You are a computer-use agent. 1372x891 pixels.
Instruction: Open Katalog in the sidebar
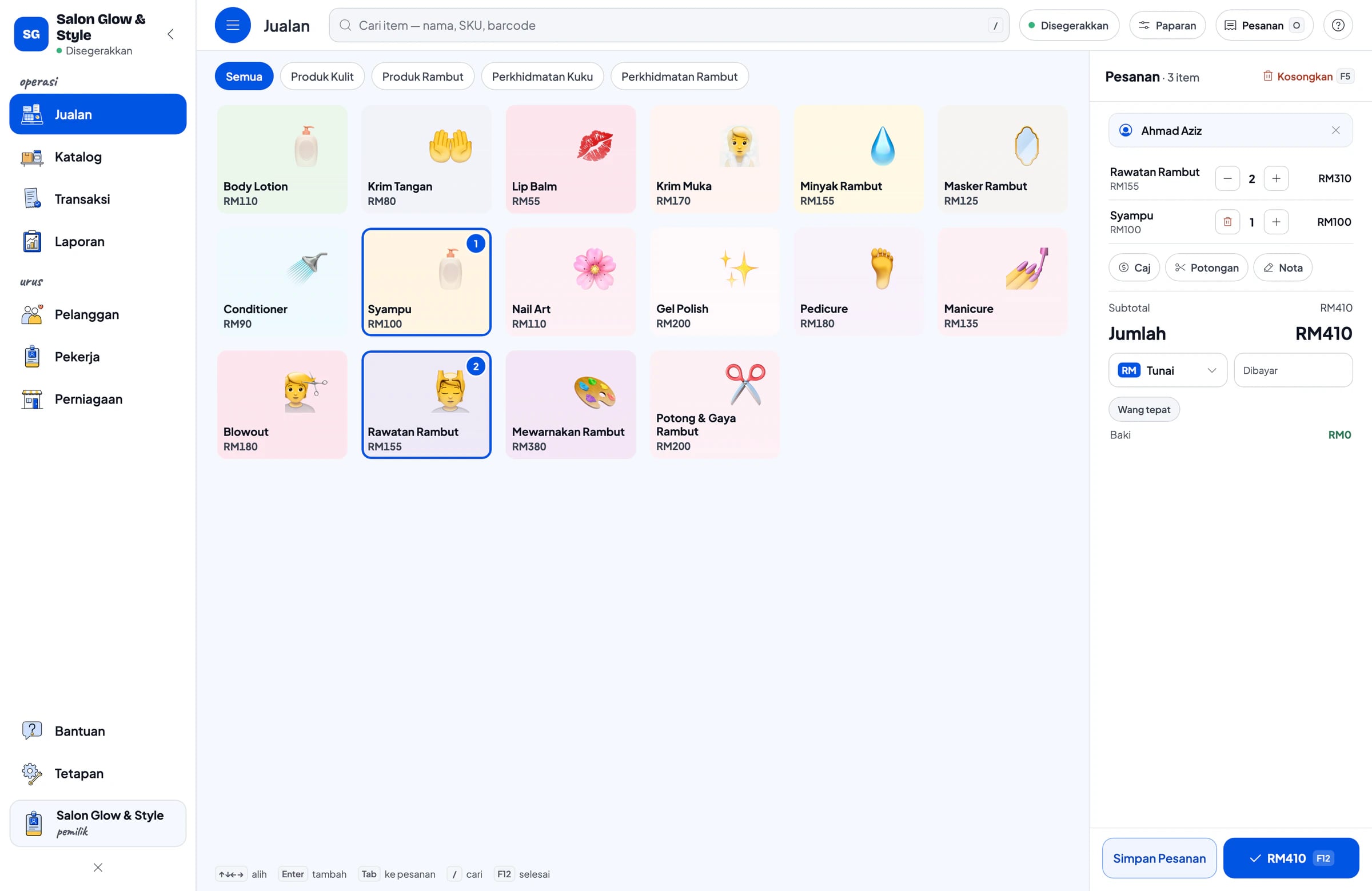(98, 157)
